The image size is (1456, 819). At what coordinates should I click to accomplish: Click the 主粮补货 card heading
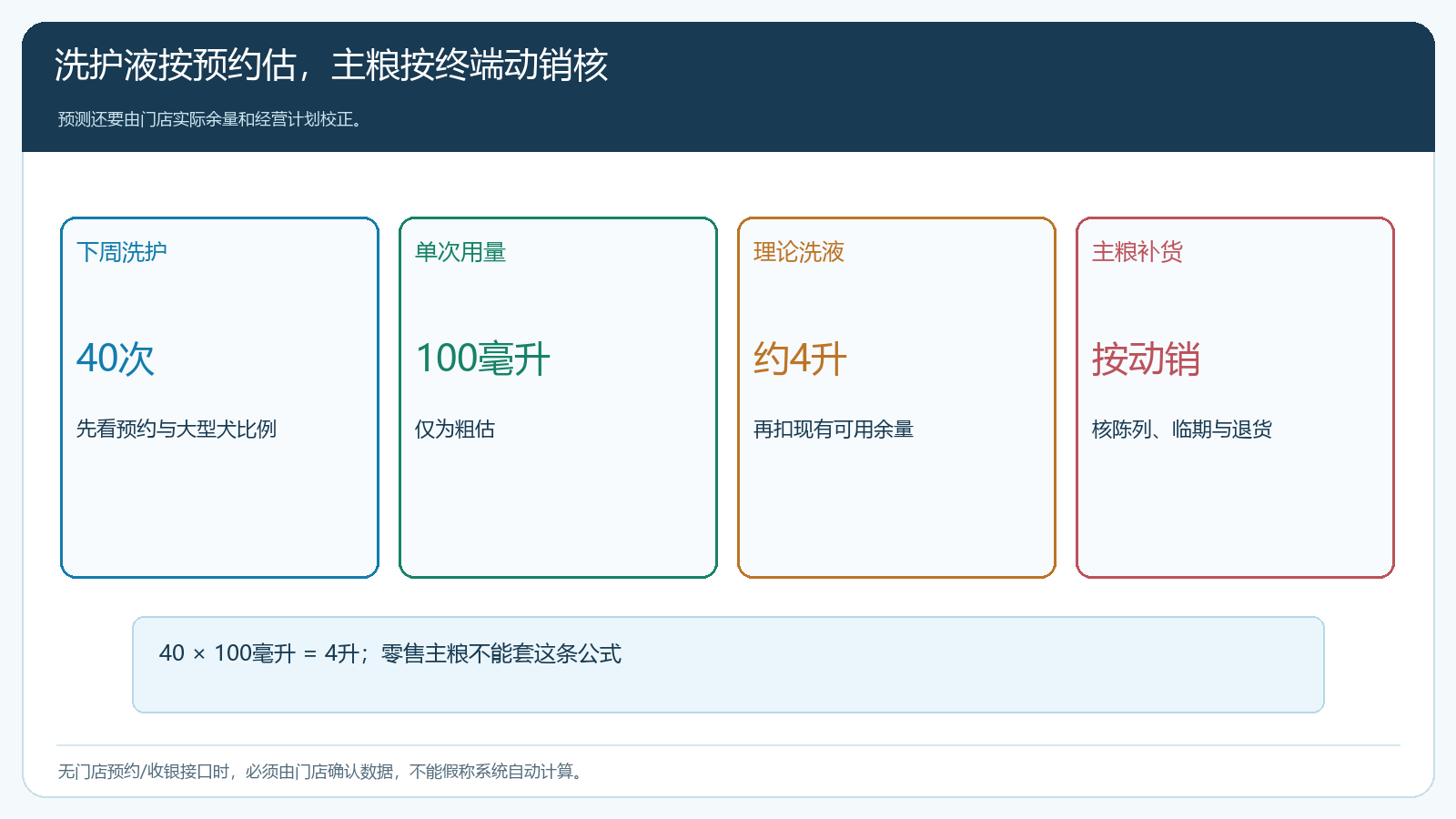click(x=1137, y=252)
